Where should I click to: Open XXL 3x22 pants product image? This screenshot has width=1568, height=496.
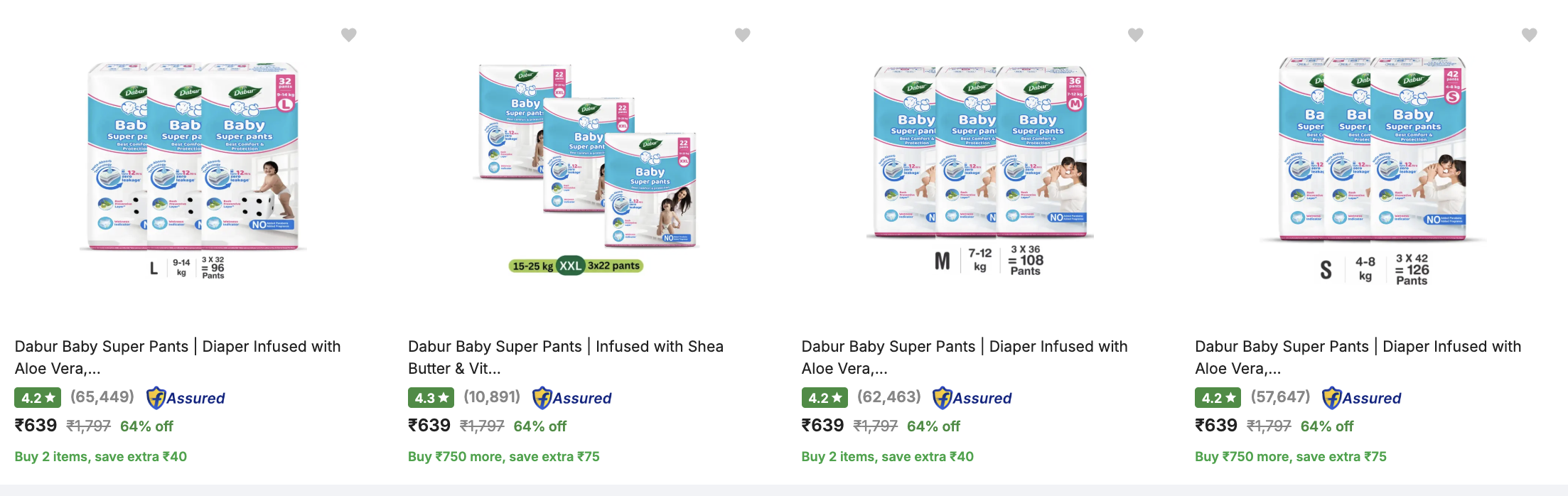pos(586,167)
